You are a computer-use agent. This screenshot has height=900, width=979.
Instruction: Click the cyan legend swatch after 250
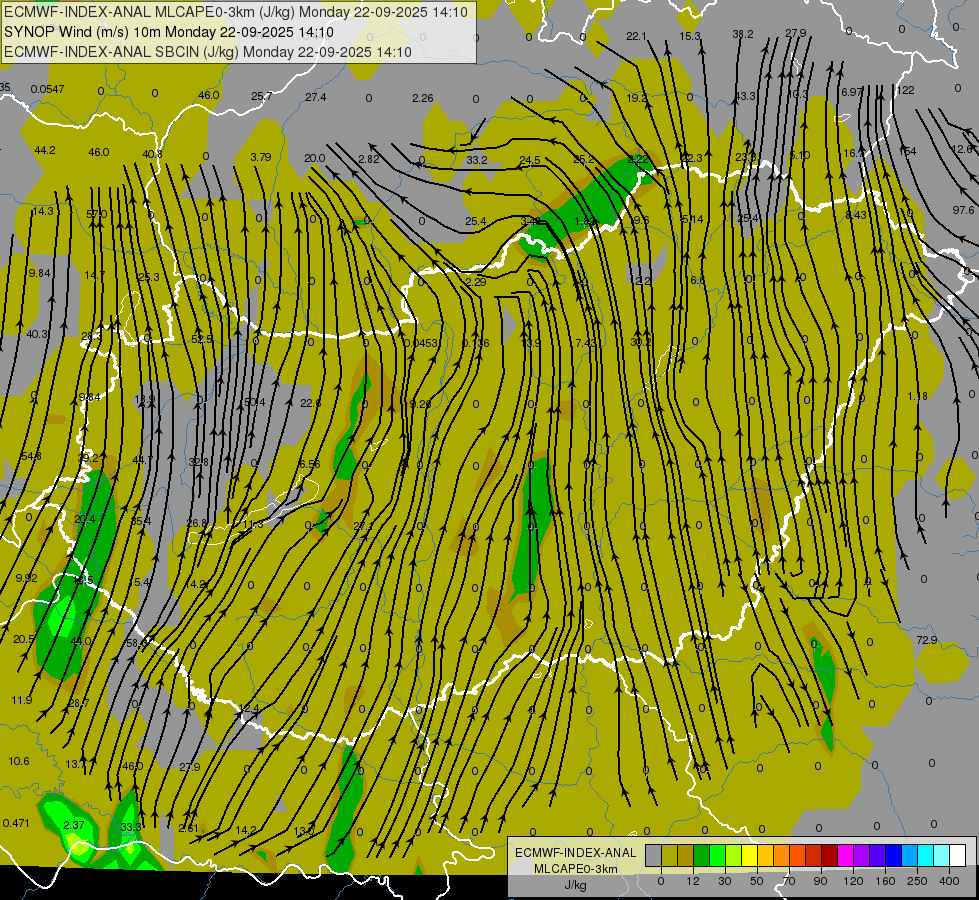tap(925, 855)
